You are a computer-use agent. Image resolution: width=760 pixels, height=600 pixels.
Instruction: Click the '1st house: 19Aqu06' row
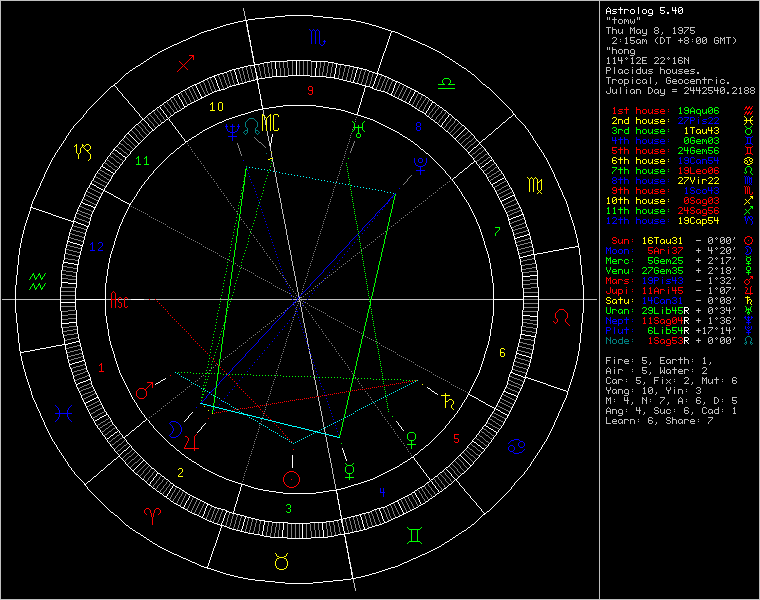coord(682,111)
